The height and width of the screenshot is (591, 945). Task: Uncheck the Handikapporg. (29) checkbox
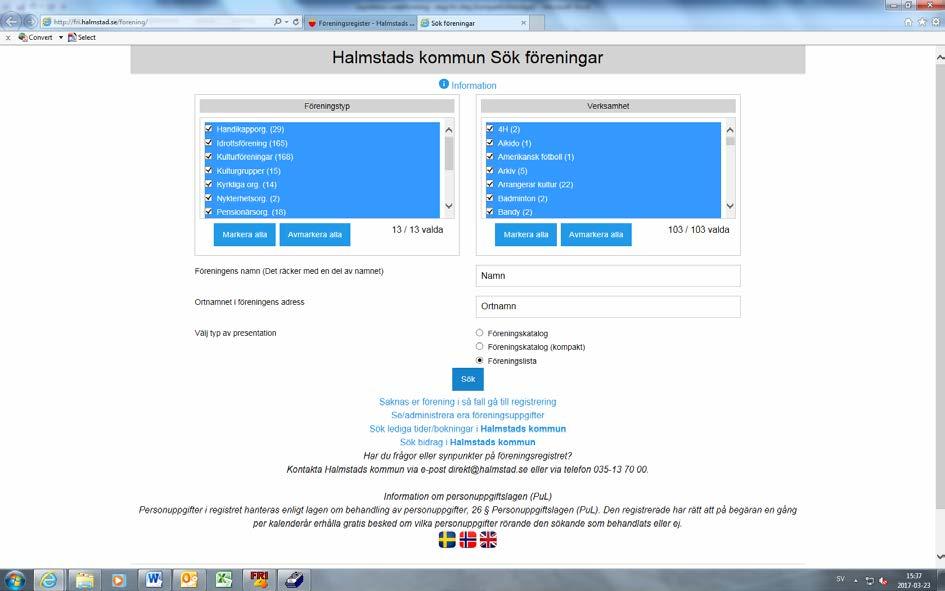tap(209, 128)
